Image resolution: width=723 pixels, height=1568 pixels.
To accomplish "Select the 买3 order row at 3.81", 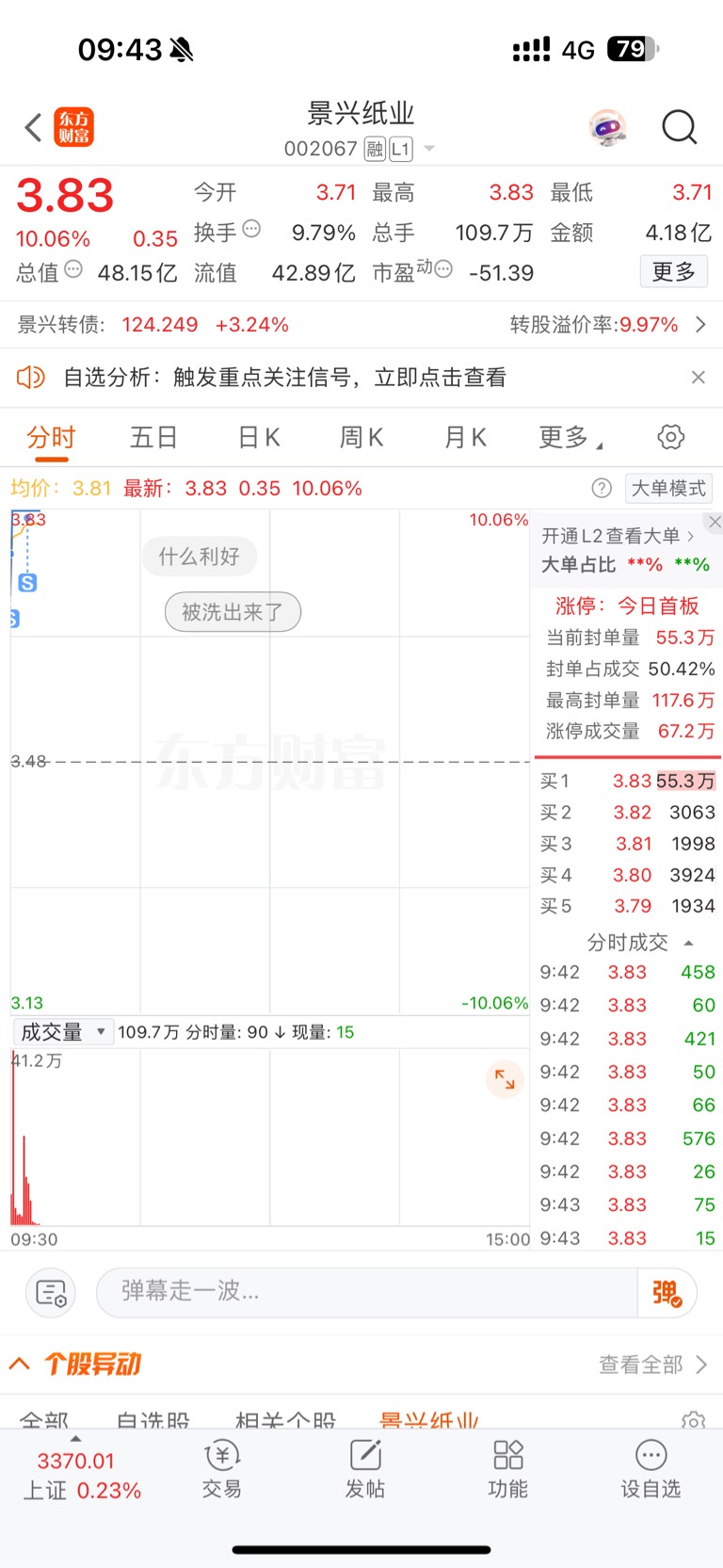I will (x=627, y=844).
